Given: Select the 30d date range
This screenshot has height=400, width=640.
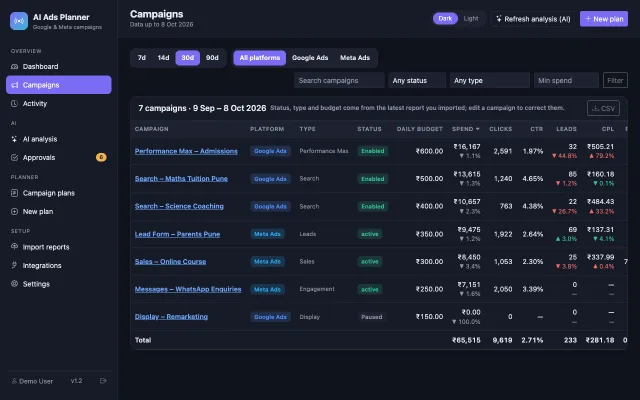Looking at the screenshot, I should (x=188, y=58).
